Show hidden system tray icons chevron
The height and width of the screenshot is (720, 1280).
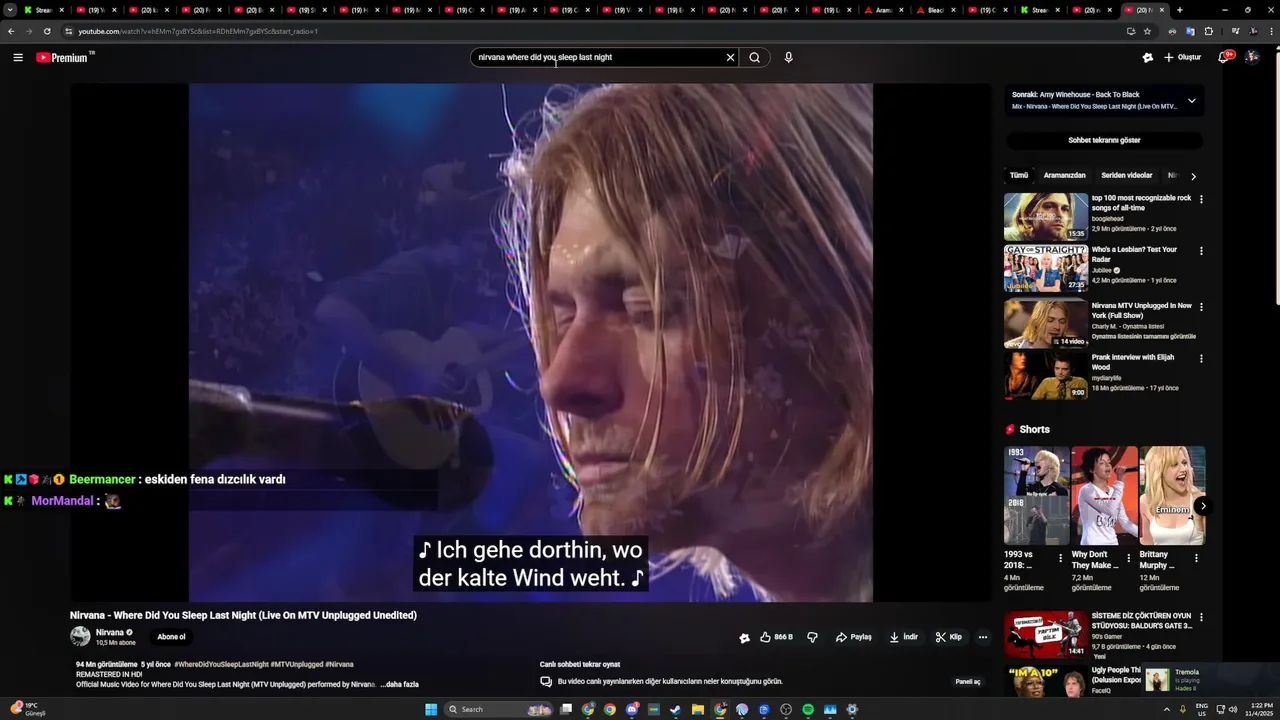tap(1167, 709)
